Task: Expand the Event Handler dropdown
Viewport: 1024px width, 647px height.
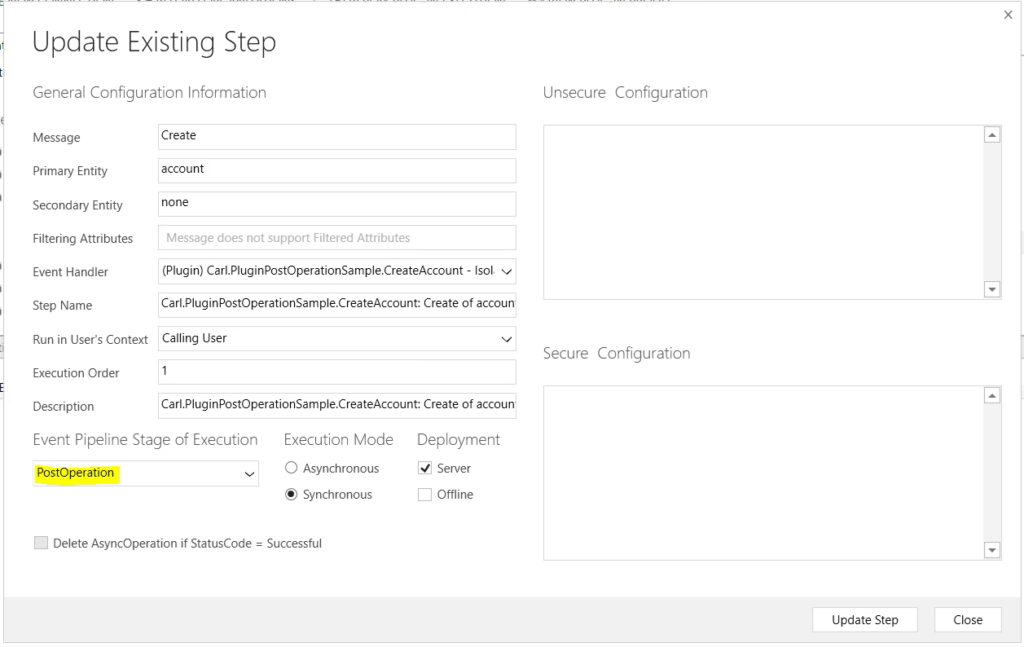Action: 506,272
